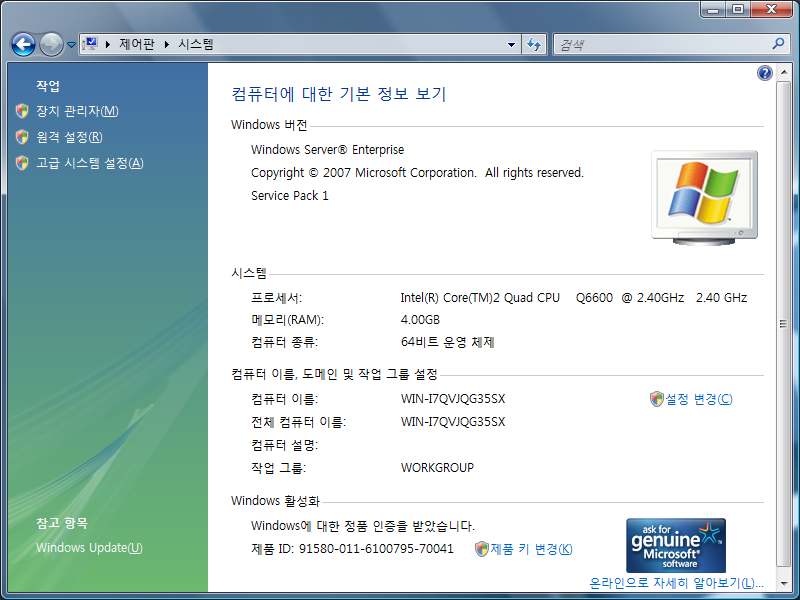This screenshot has height=600, width=800.
Task: Open Windows Update(U) link
Action: pos(89,548)
